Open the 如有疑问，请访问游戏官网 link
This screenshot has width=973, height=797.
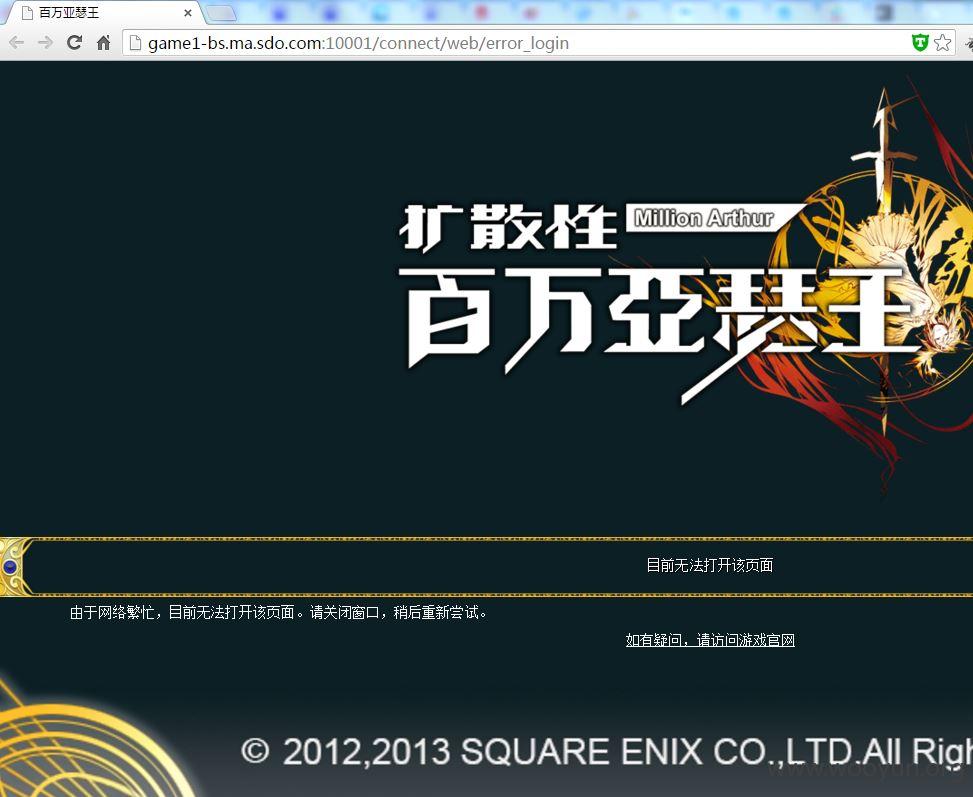pos(710,640)
